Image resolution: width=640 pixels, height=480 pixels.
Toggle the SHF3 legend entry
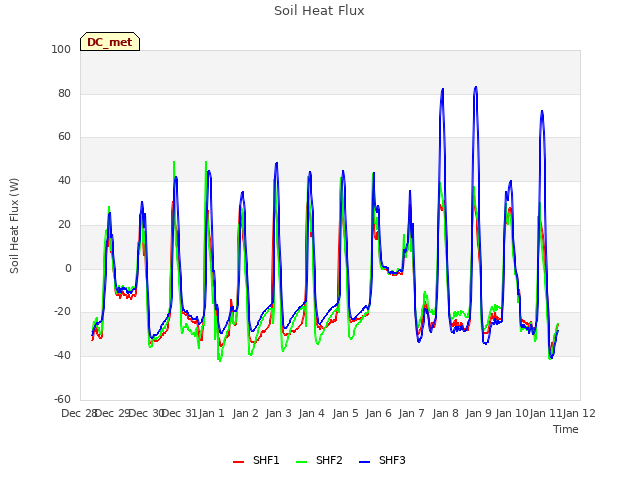(x=382, y=460)
